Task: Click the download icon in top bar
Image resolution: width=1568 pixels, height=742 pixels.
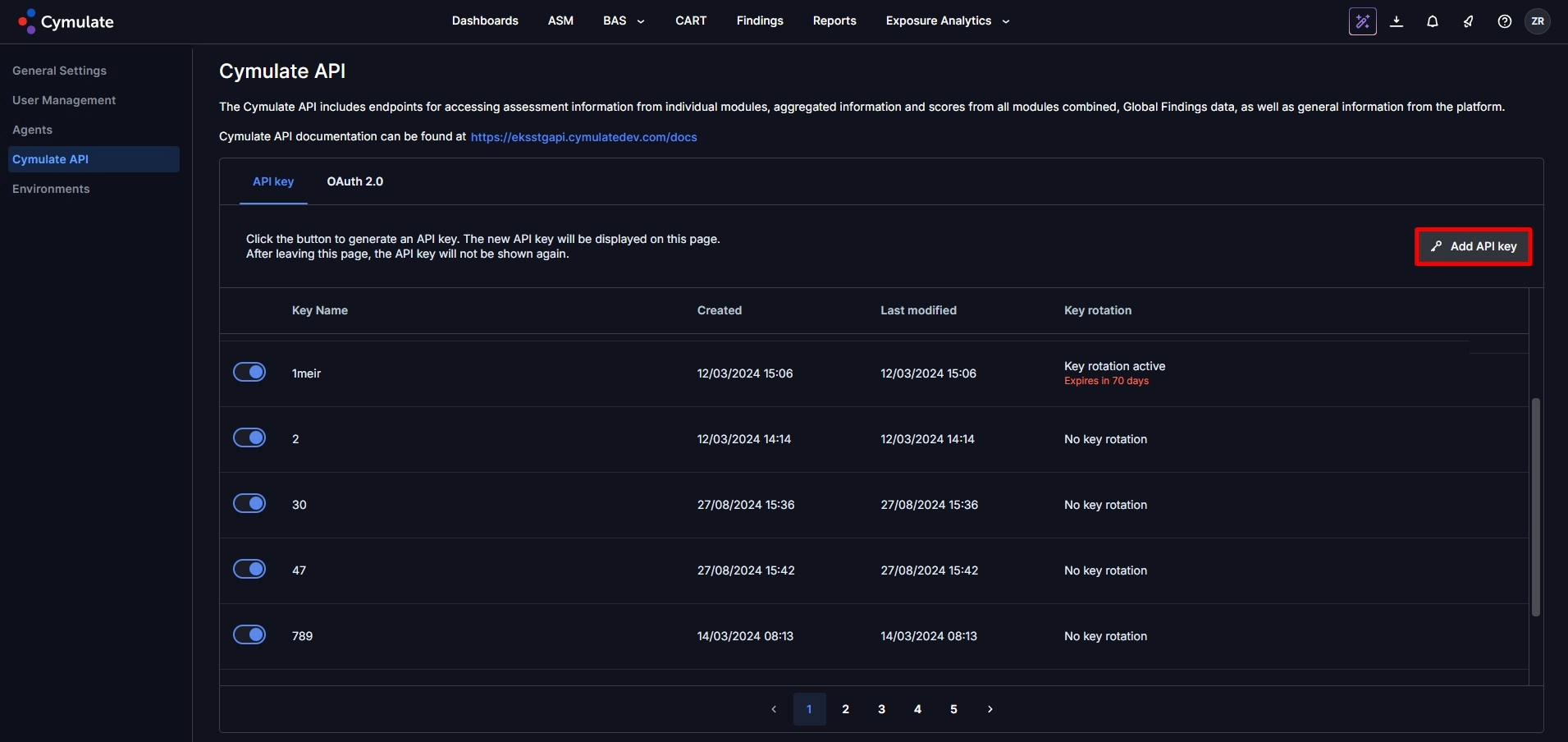Action: coord(1397,21)
